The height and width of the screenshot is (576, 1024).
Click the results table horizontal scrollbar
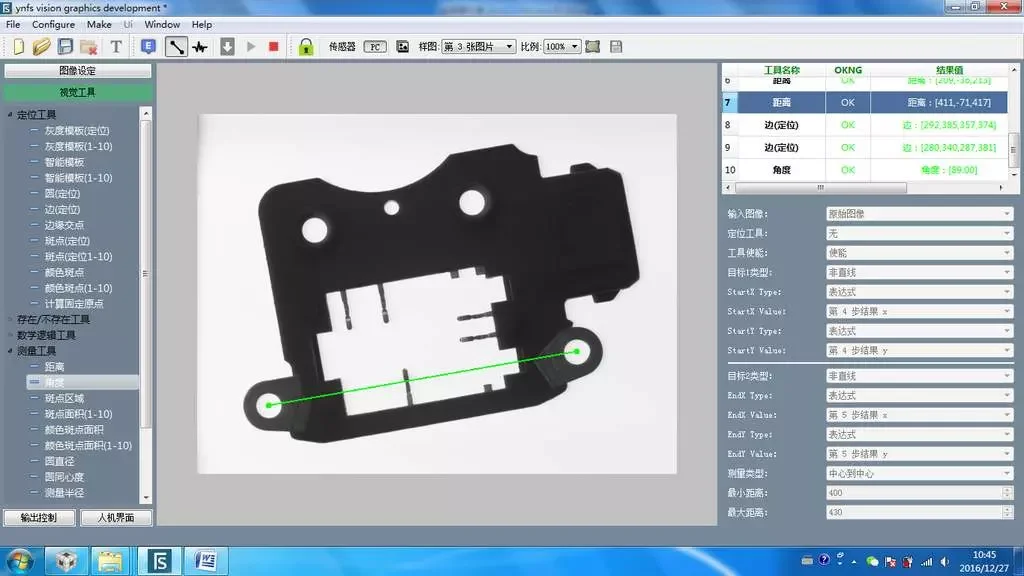(820, 188)
